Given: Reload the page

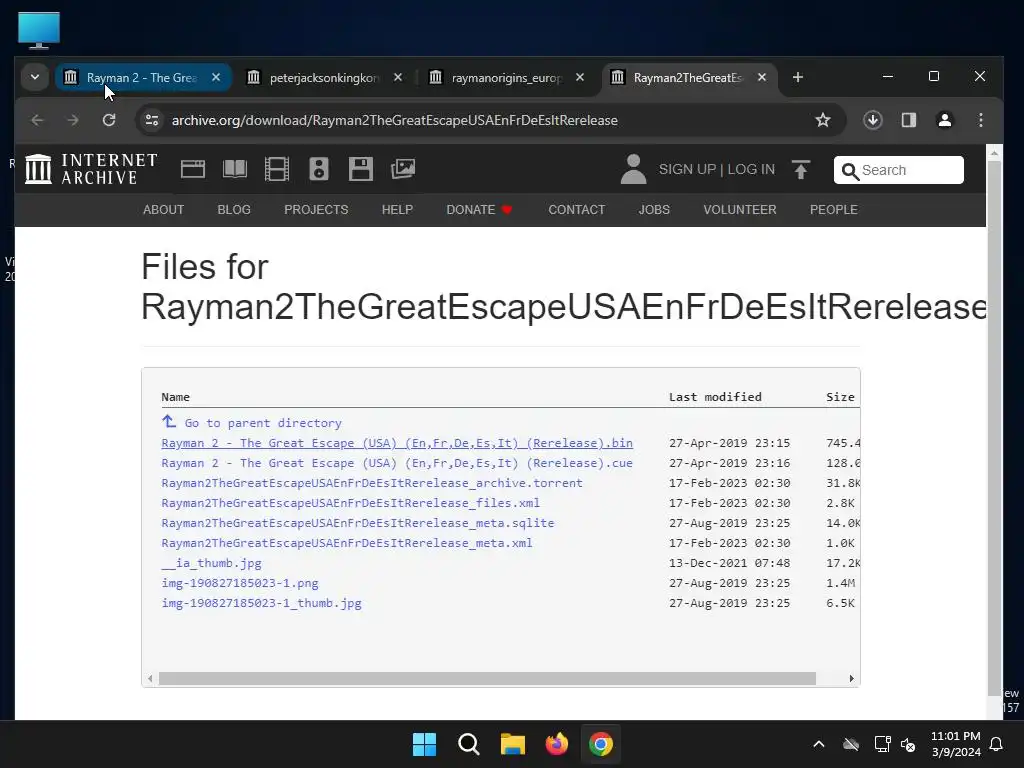Looking at the screenshot, I should [109, 120].
